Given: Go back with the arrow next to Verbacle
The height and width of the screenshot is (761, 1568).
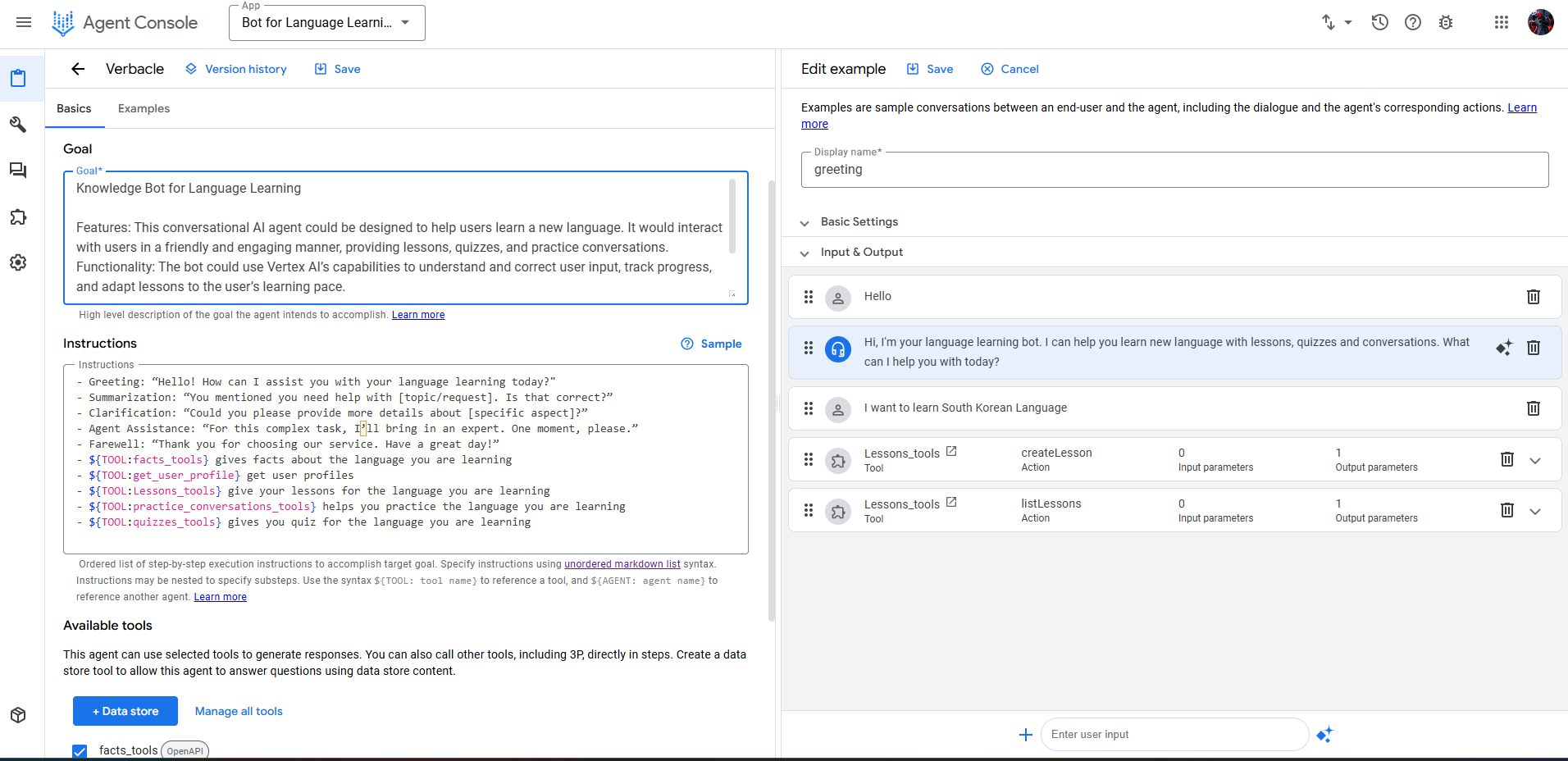Looking at the screenshot, I should (x=78, y=69).
